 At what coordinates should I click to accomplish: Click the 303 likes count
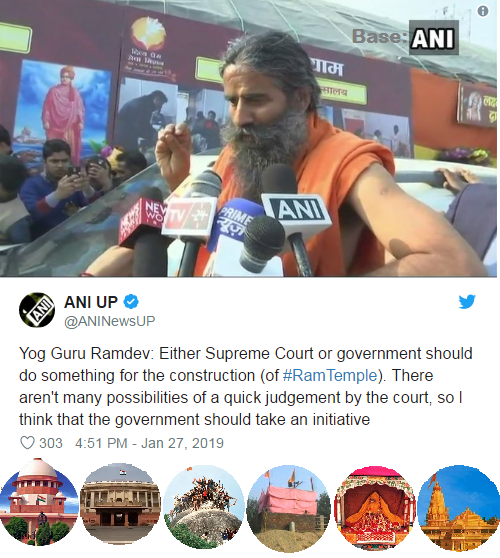(x=51, y=443)
